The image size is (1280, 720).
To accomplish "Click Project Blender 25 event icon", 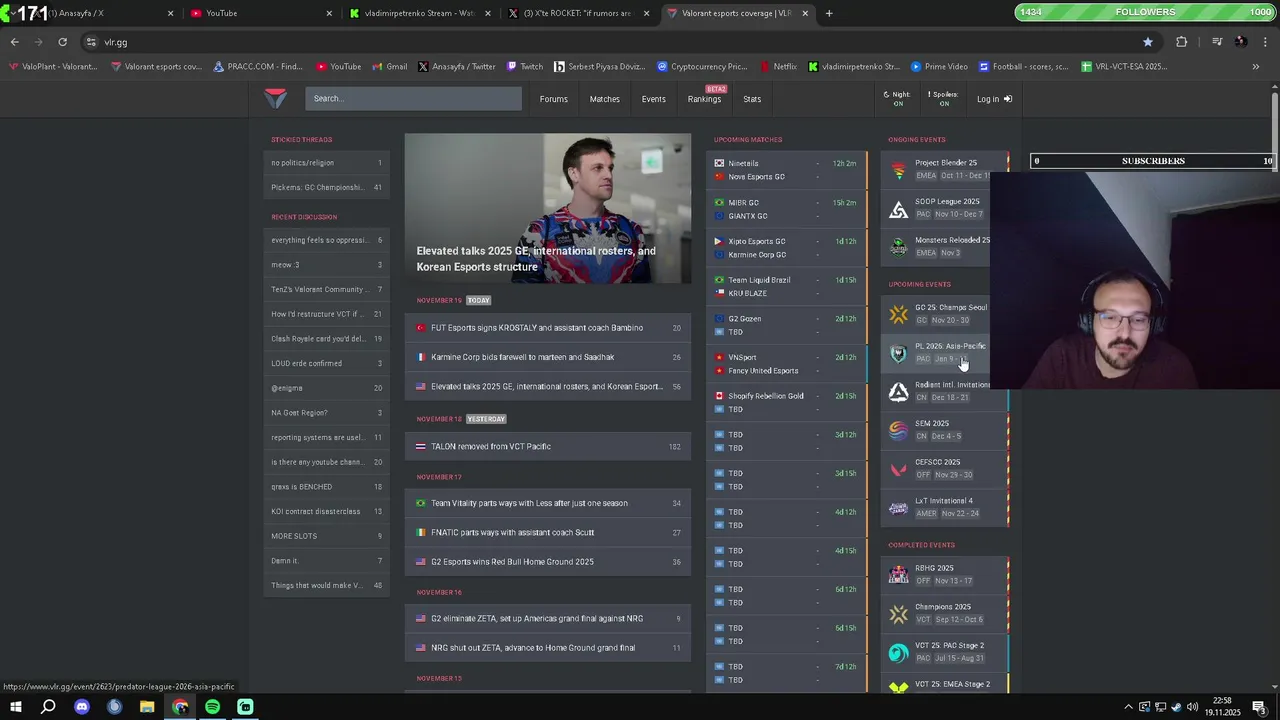I will [x=898, y=170].
